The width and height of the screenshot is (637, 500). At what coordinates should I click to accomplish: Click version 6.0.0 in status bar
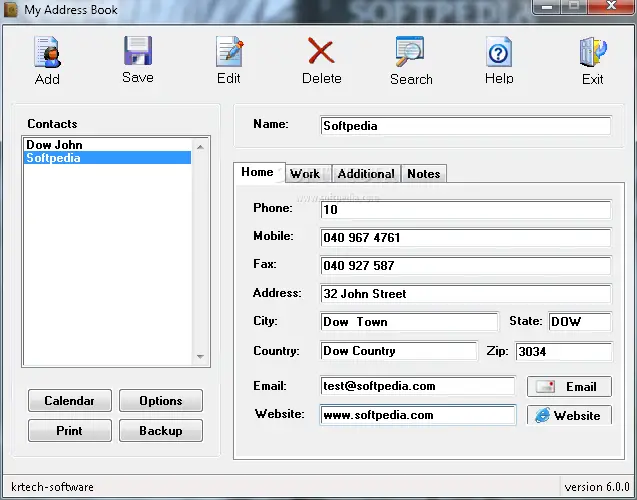(x=597, y=487)
